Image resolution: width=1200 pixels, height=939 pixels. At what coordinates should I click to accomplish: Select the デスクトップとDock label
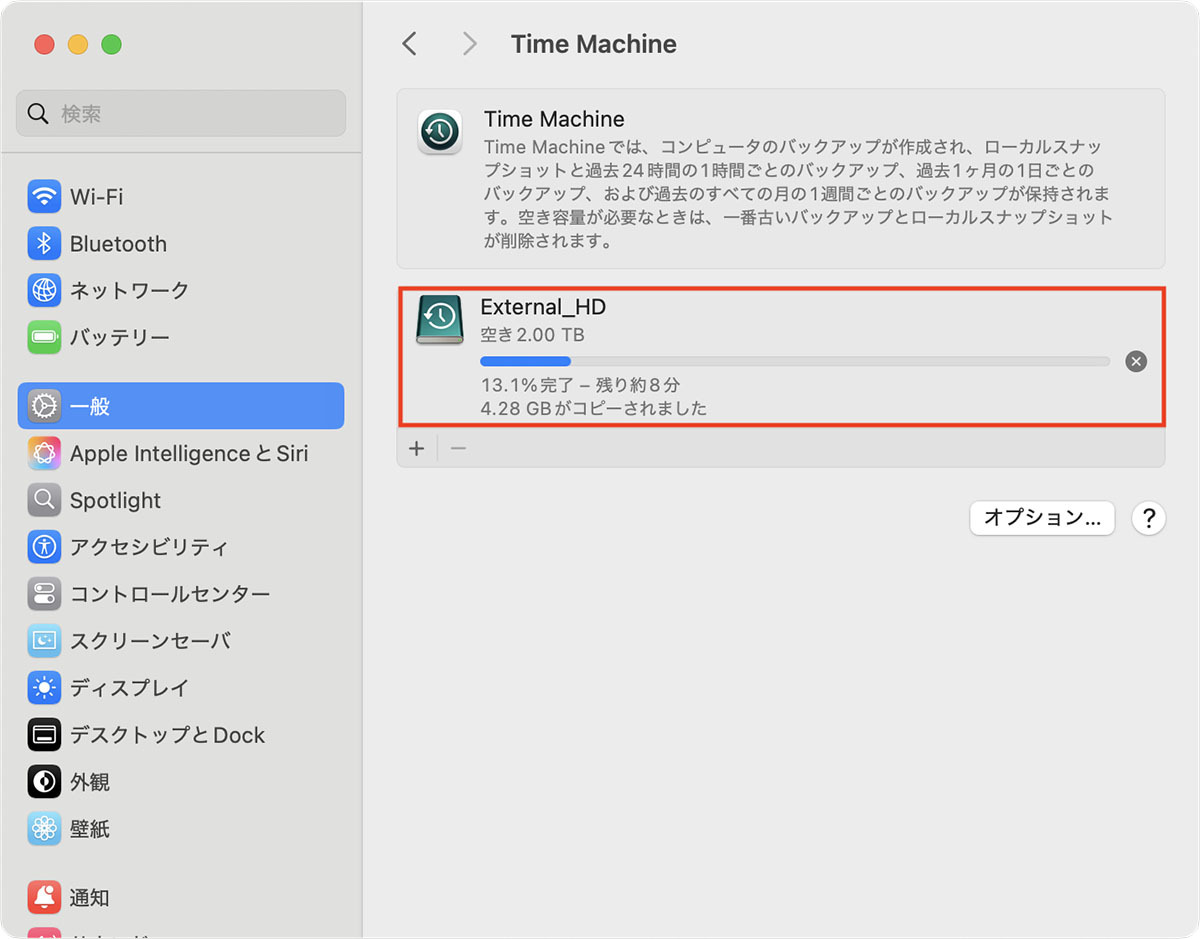click(x=167, y=736)
